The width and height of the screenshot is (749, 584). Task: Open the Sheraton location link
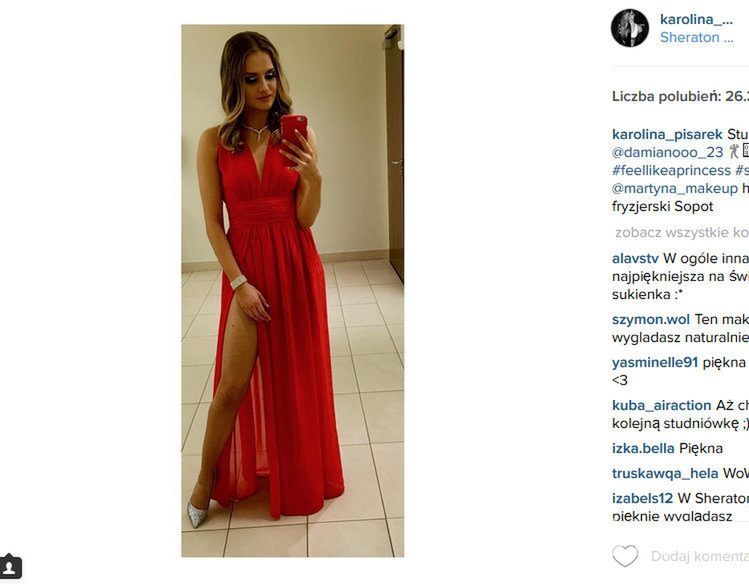[x=696, y=37]
